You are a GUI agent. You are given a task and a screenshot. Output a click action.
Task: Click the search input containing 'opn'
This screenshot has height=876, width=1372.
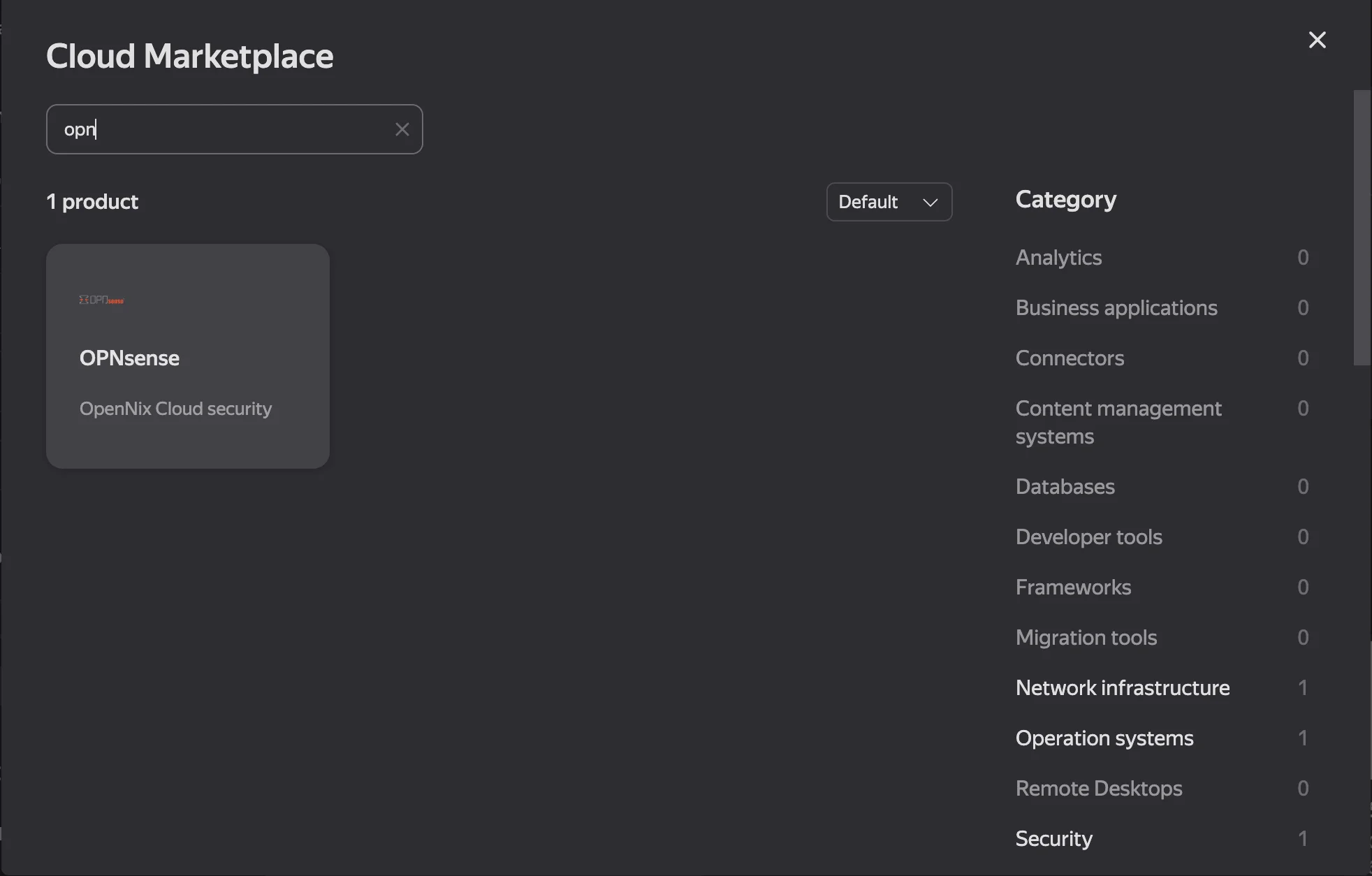[x=234, y=129]
